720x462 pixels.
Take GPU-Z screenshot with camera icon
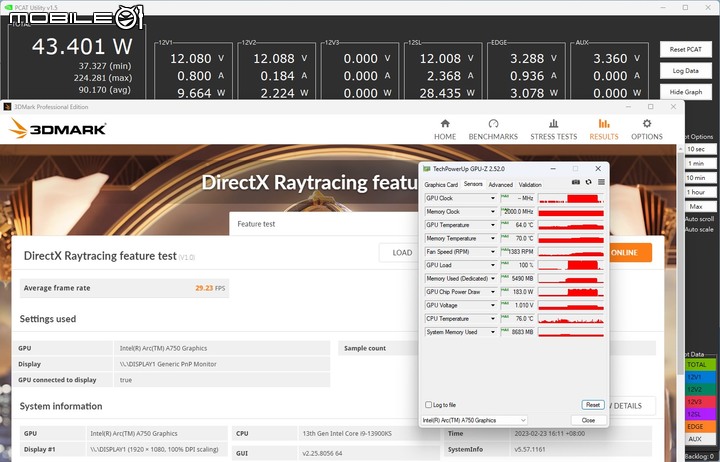(x=575, y=182)
